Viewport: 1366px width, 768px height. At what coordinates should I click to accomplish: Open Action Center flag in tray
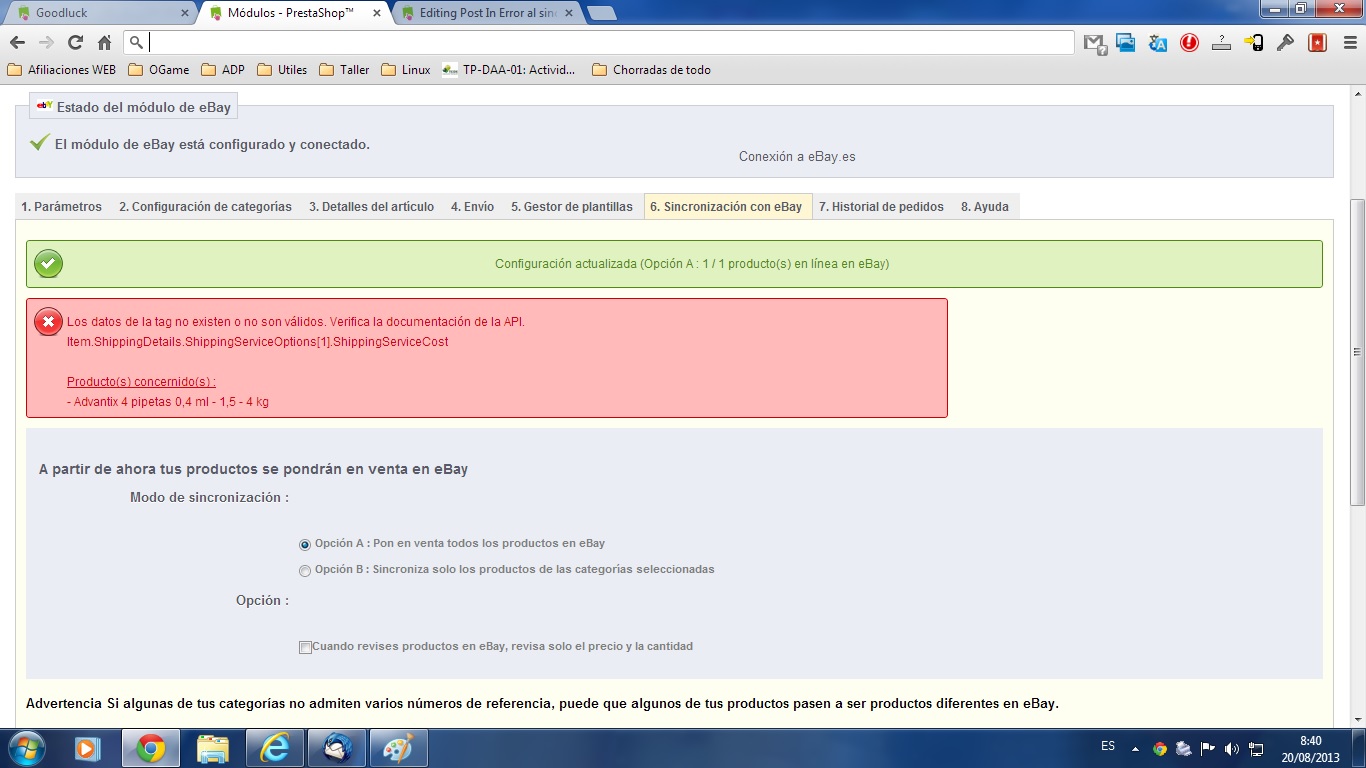coord(1208,748)
